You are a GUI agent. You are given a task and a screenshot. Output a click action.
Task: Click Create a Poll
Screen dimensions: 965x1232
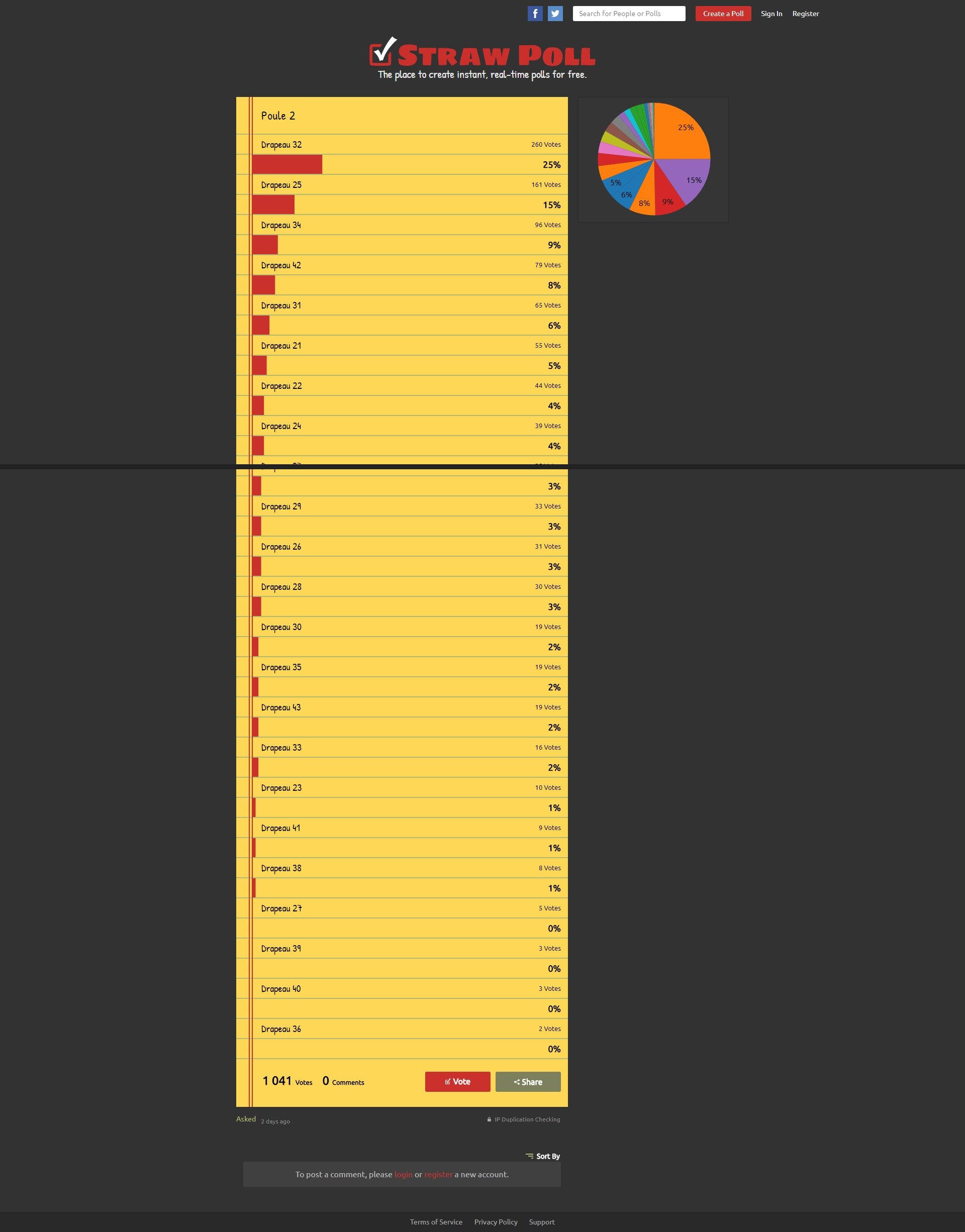click(x=723, y=14)
